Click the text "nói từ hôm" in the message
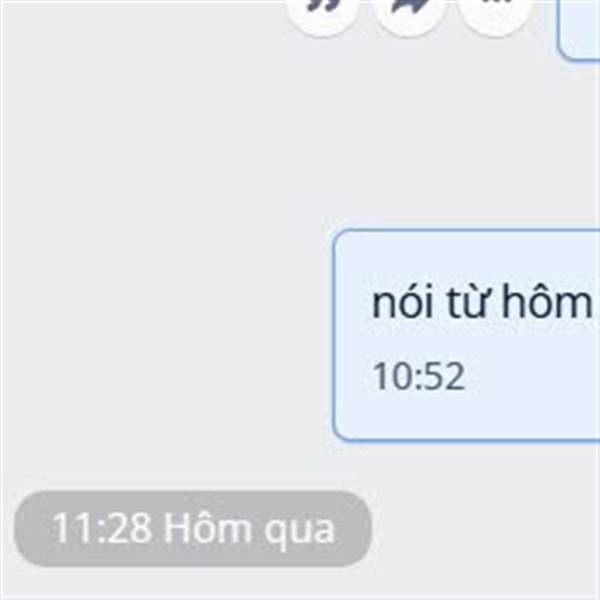The image size is (600, 600). 482,302
